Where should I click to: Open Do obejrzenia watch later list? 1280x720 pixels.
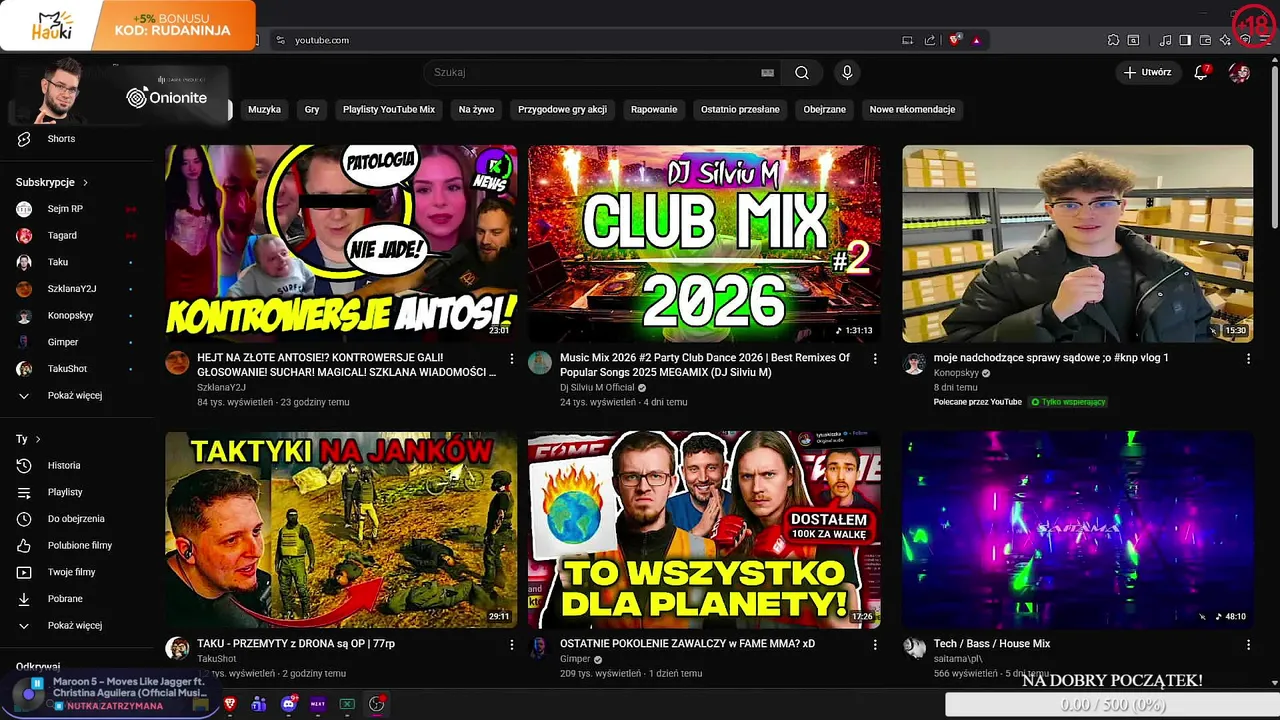[76, 519]
